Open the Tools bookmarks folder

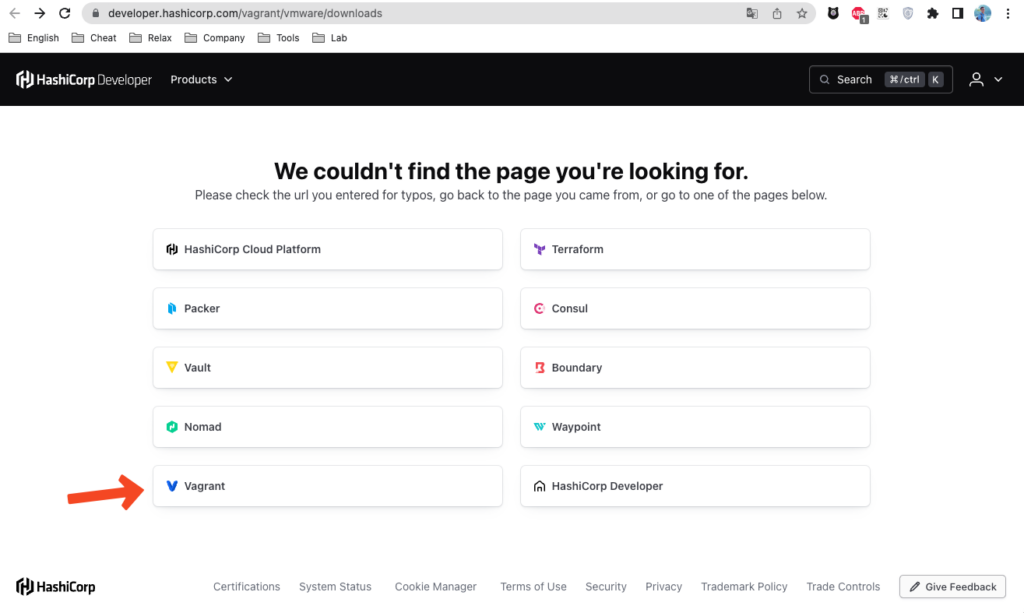279,38
